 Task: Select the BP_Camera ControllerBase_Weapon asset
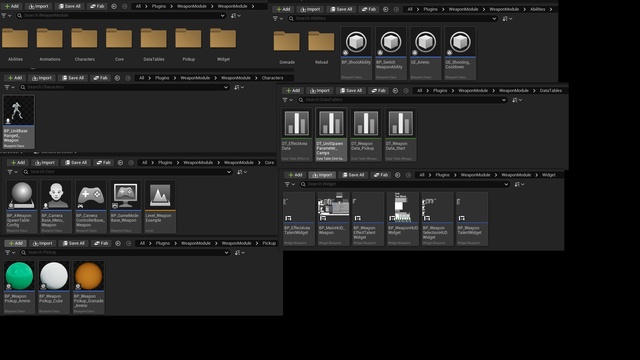click(x=91, y=207)
